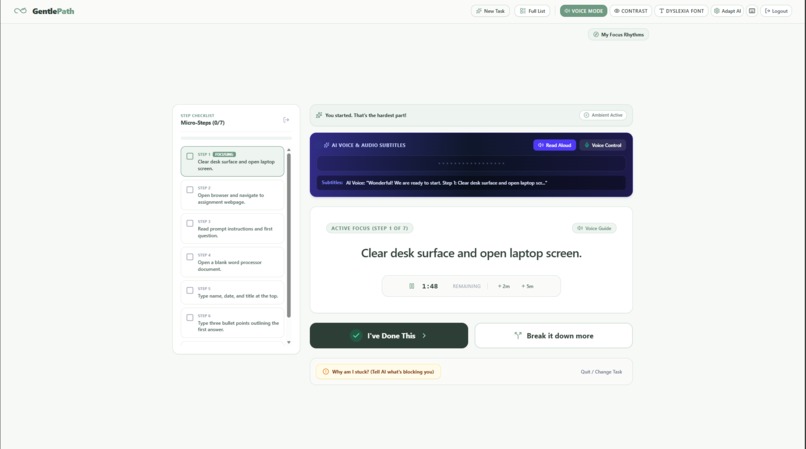Log out of GentlePath

click(x=776, y=11)
